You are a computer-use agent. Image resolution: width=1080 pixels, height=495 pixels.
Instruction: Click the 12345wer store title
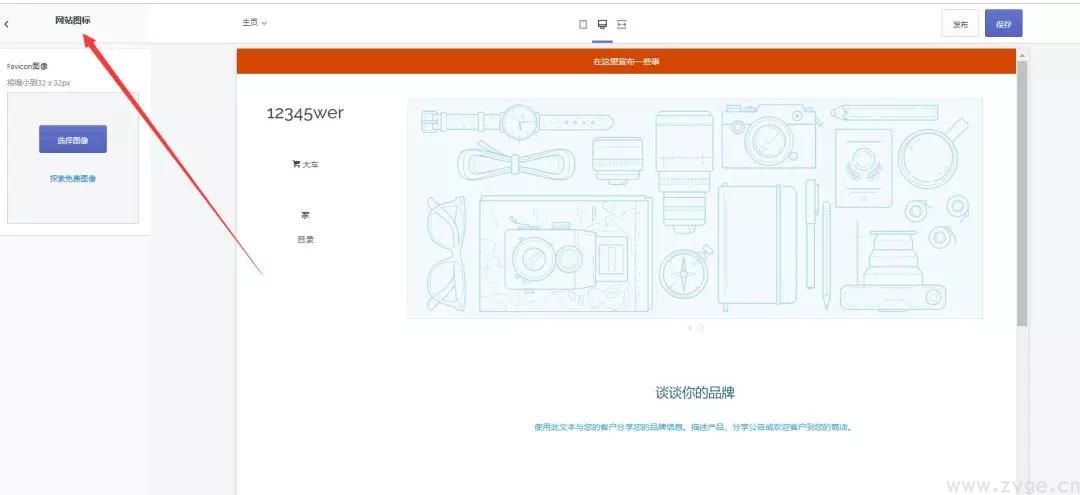point(305,113)
